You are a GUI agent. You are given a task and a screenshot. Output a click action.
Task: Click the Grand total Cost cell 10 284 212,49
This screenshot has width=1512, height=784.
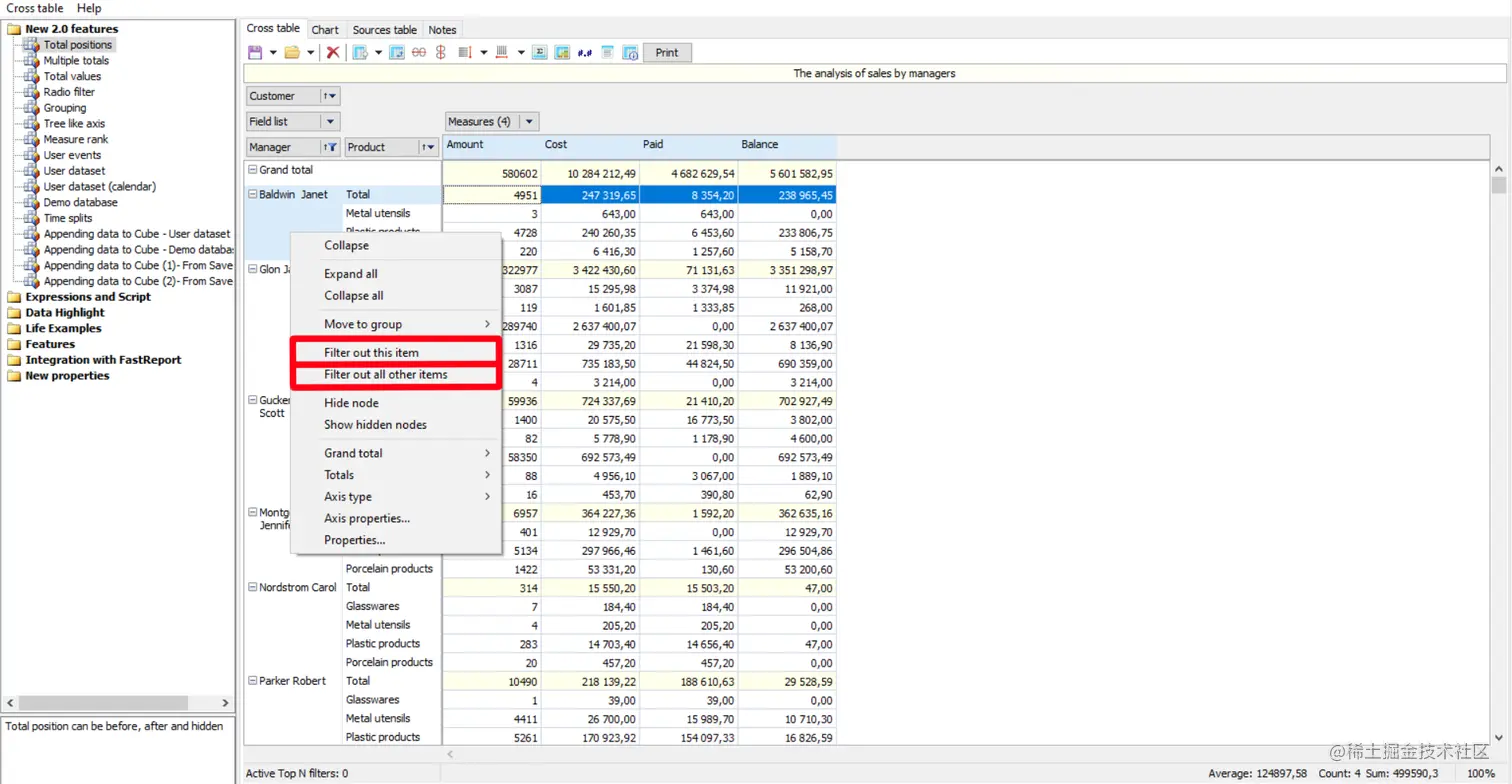(x=589, y=174)
